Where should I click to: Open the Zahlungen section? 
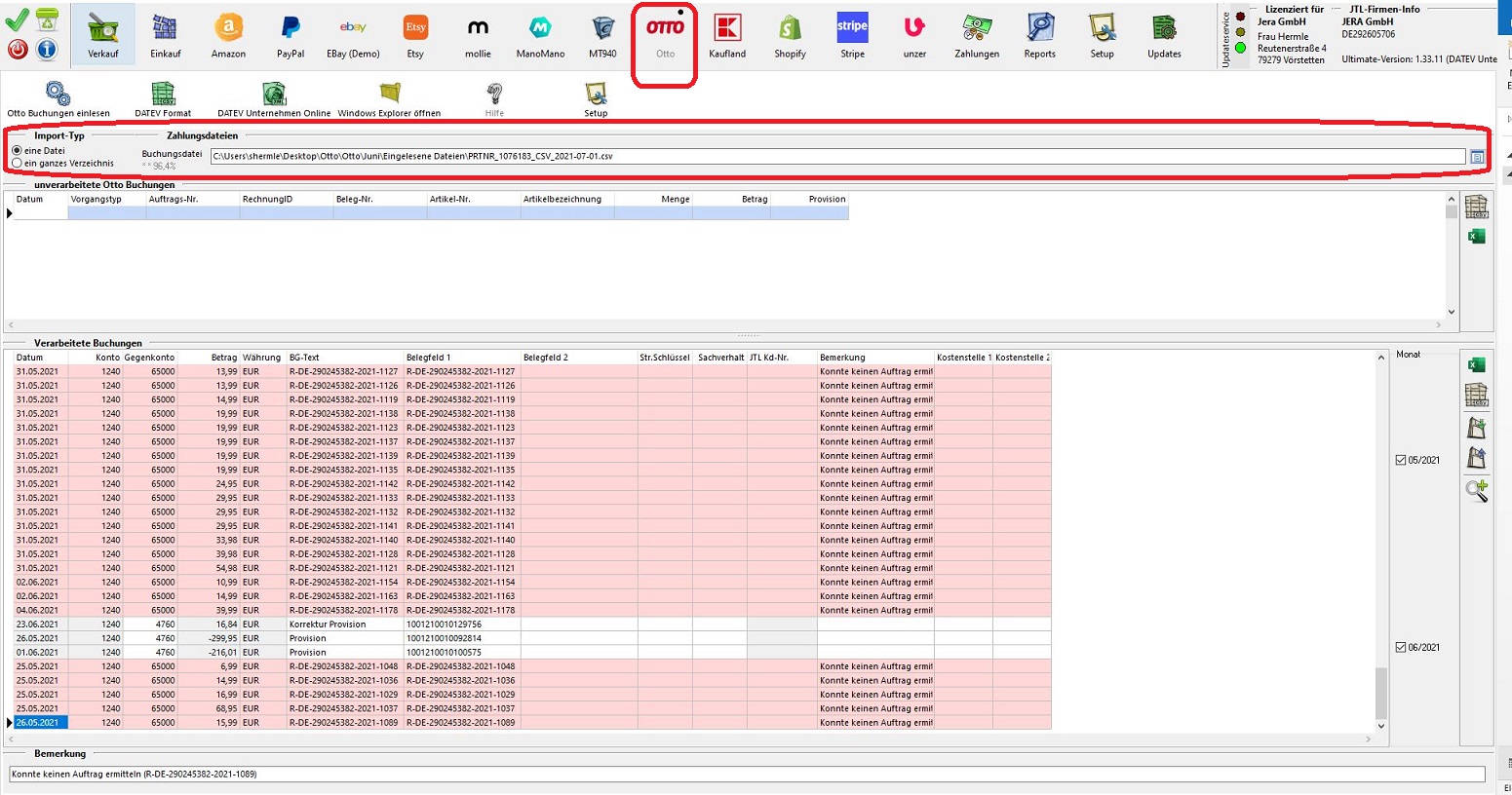(x=977, y=36)
